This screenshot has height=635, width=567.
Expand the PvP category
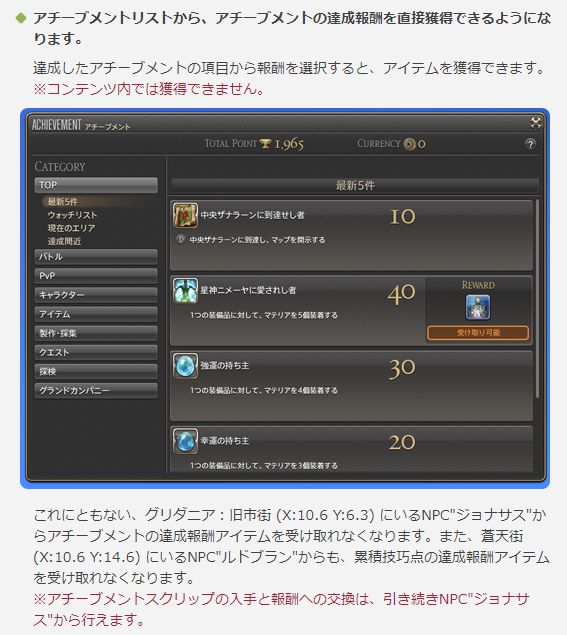[x=96, y=276]
